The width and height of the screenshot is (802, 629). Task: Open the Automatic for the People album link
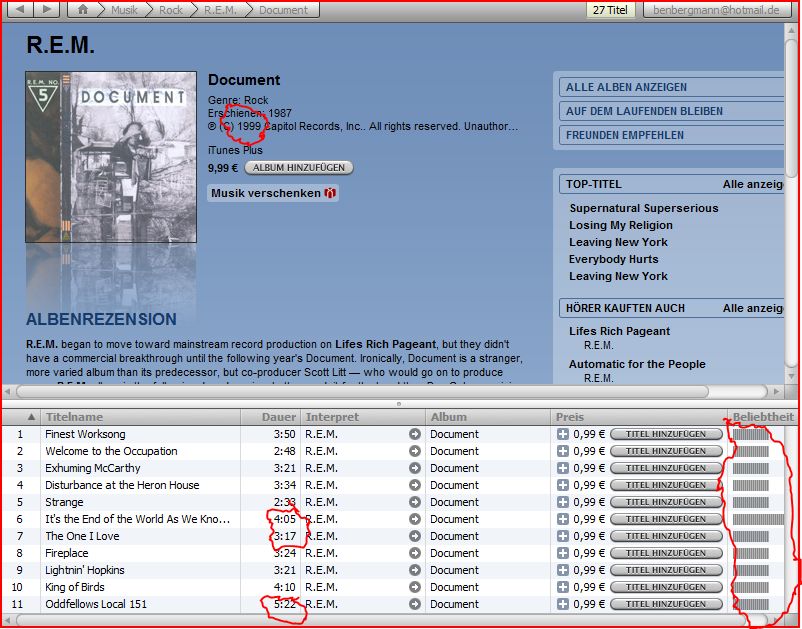click(x=637, y=364)
